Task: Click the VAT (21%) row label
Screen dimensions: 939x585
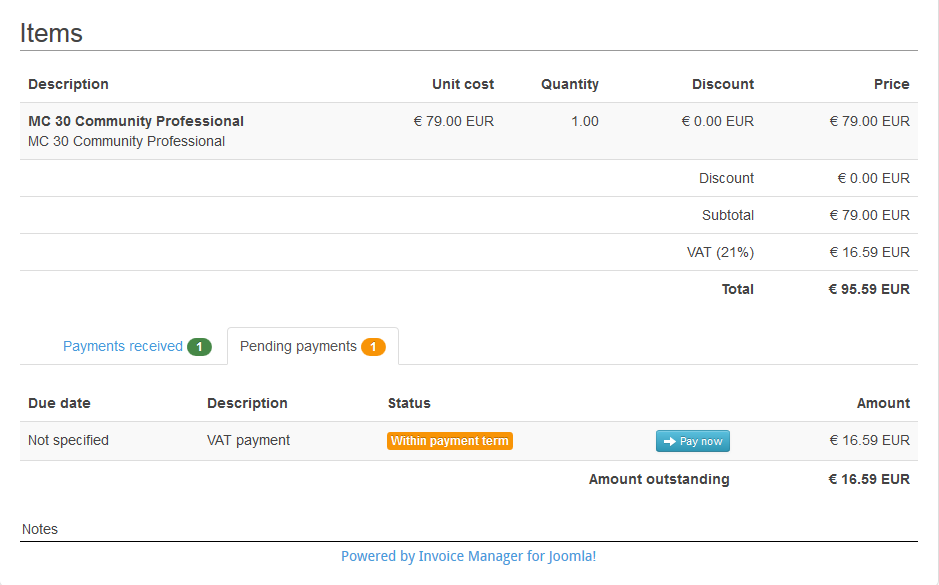Action: click(x=720, y=252)
